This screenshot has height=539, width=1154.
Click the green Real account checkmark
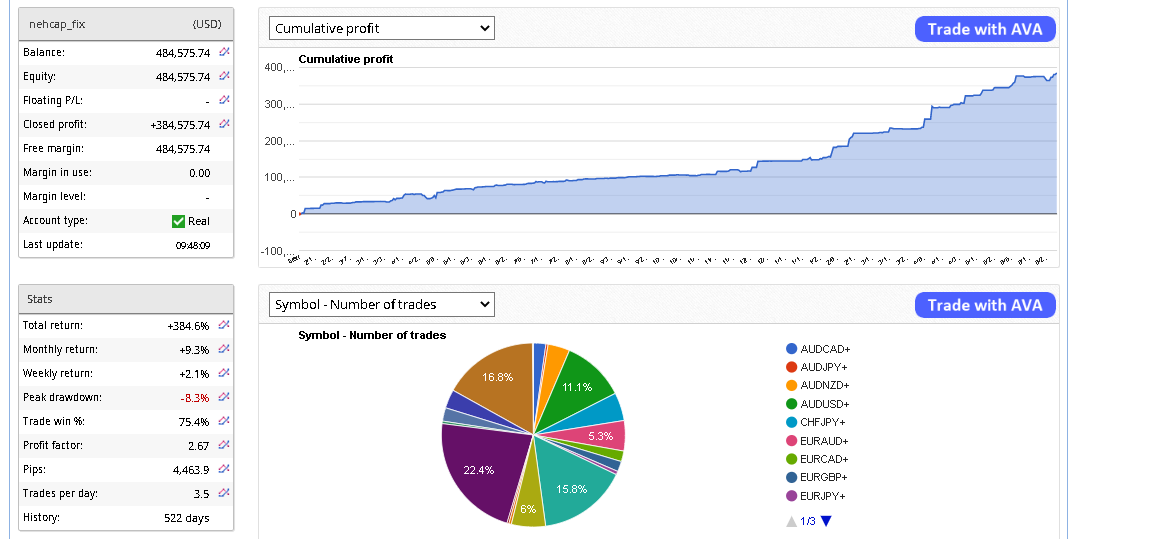(x=178, y=221)
